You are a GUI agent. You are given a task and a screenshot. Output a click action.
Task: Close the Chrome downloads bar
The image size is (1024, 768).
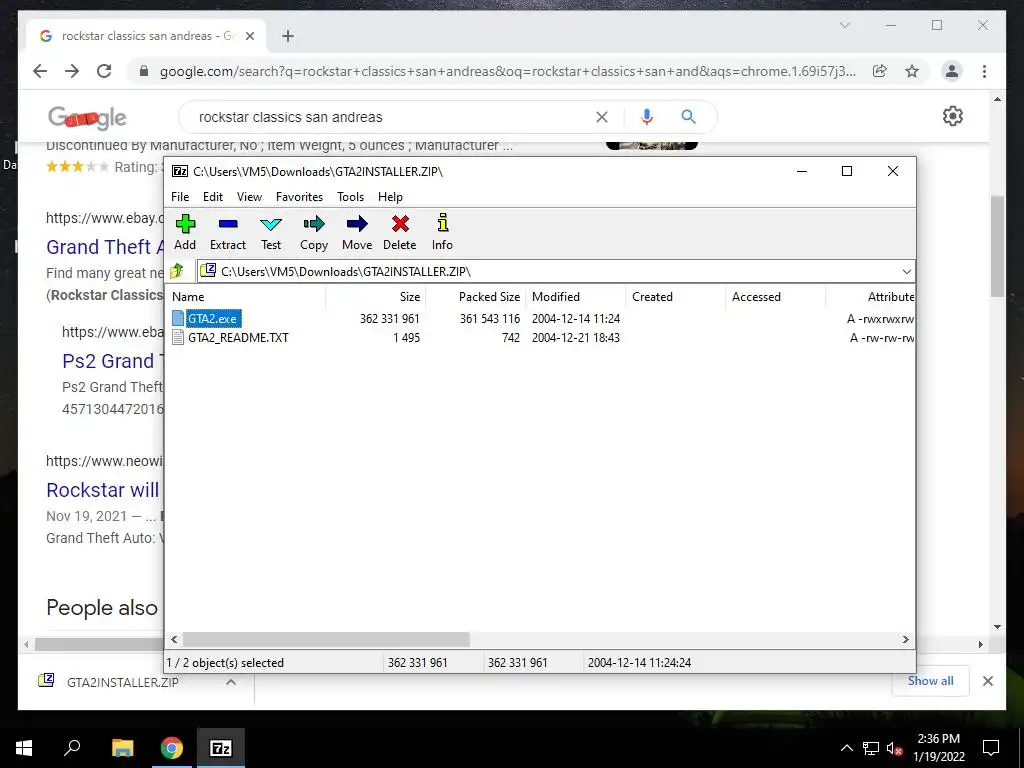point(987,681)
